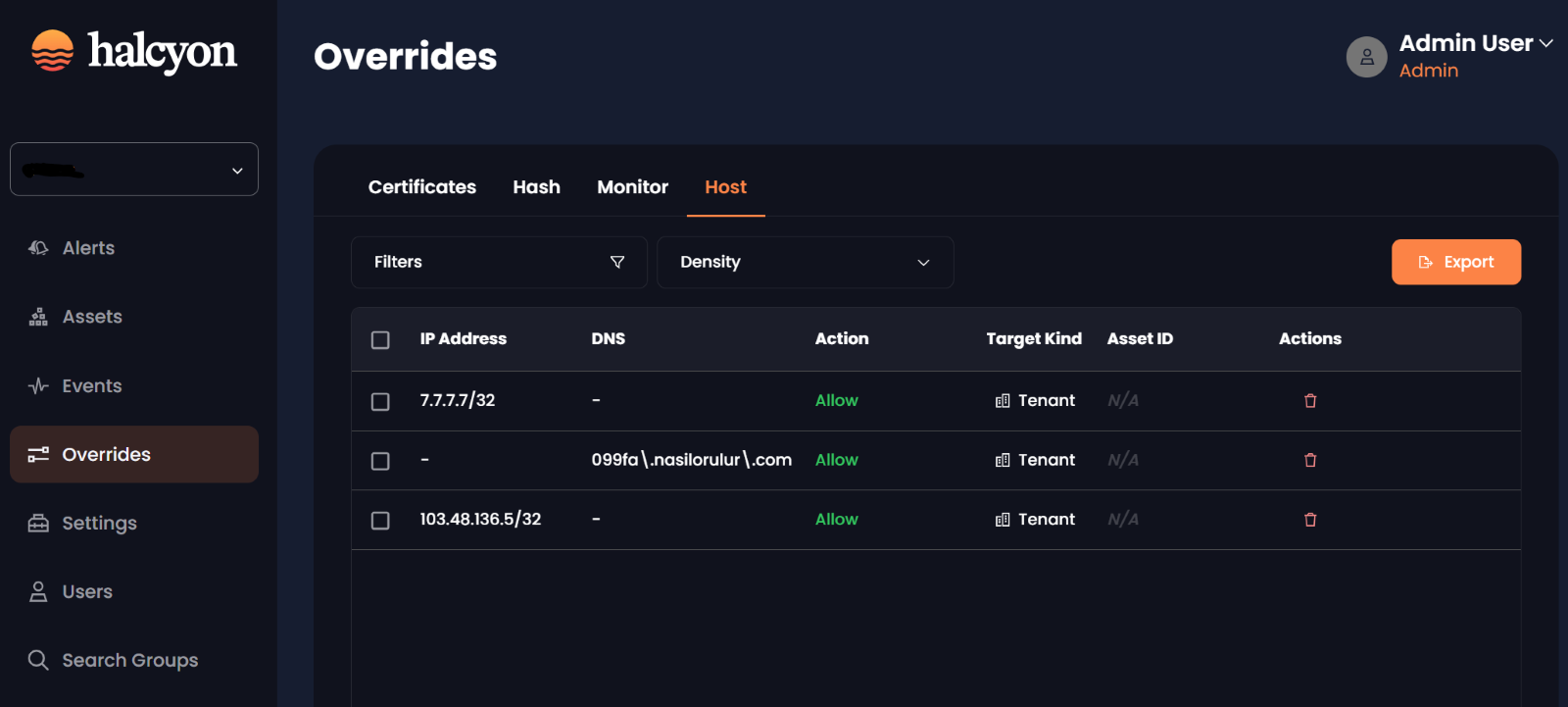This screenshot has width=1568, height=707.
Task: Open Settings in the sidebar
Action: coord(134,523)
